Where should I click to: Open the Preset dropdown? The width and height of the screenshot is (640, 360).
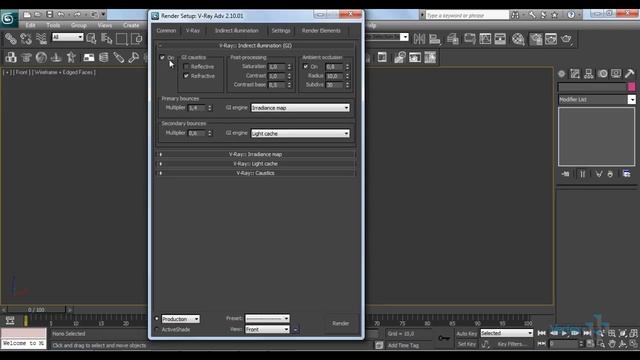[x=267, y=318]
